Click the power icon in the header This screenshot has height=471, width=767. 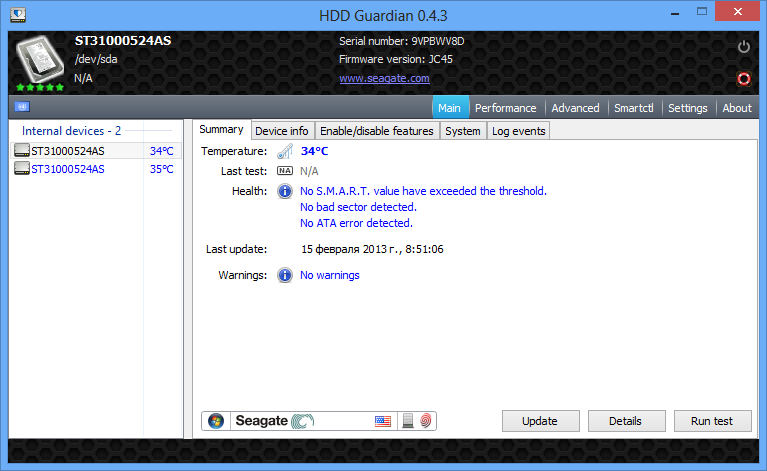point(744,47)
